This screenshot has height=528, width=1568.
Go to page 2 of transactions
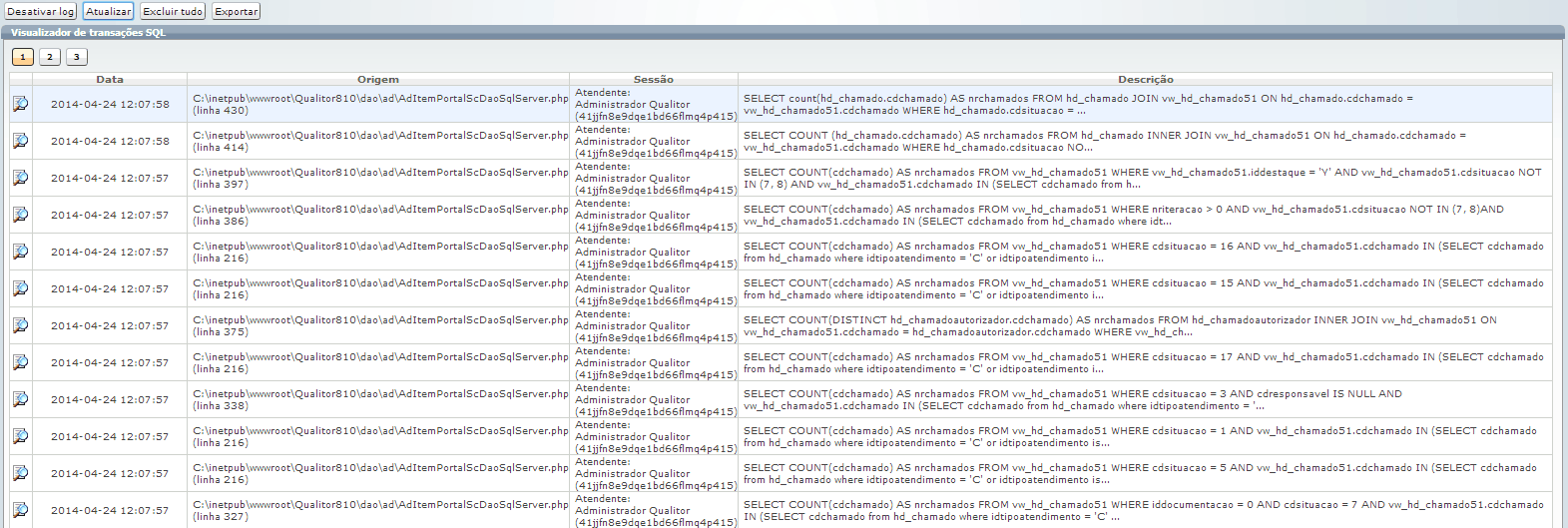[50, 57]
